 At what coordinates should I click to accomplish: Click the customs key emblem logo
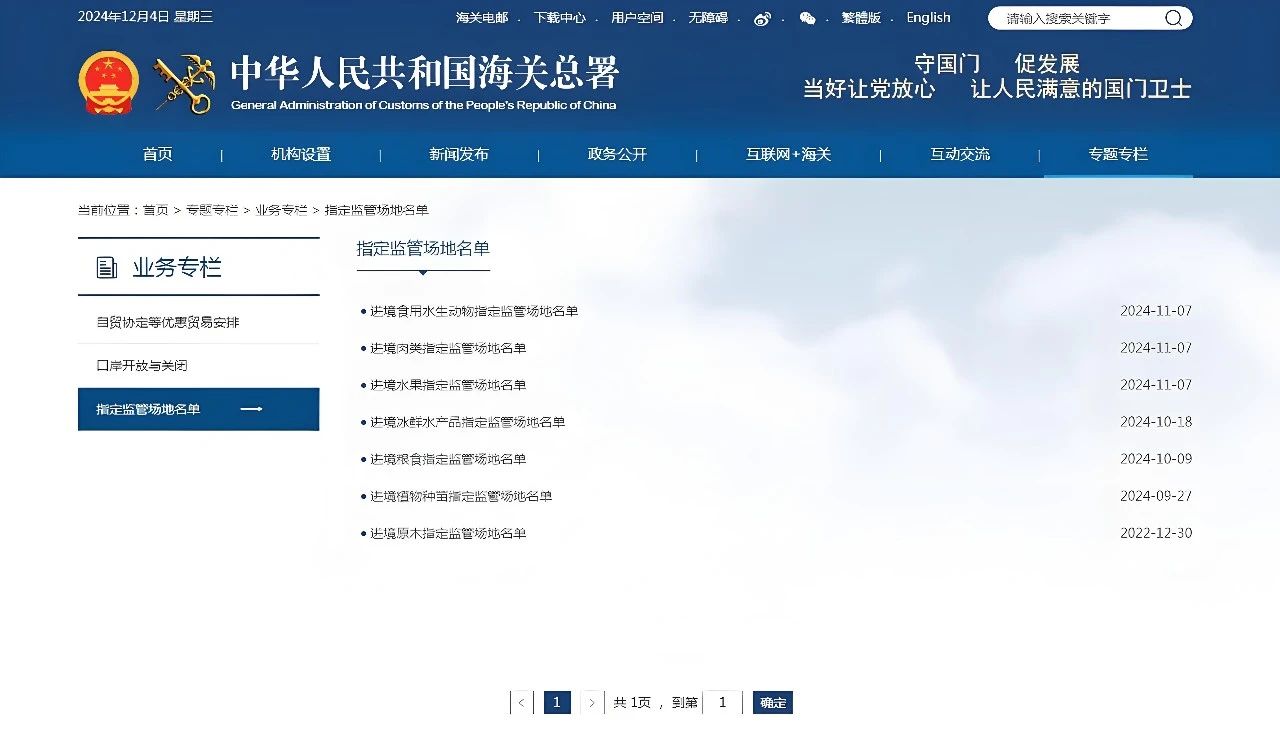click(x=184, y=84)
